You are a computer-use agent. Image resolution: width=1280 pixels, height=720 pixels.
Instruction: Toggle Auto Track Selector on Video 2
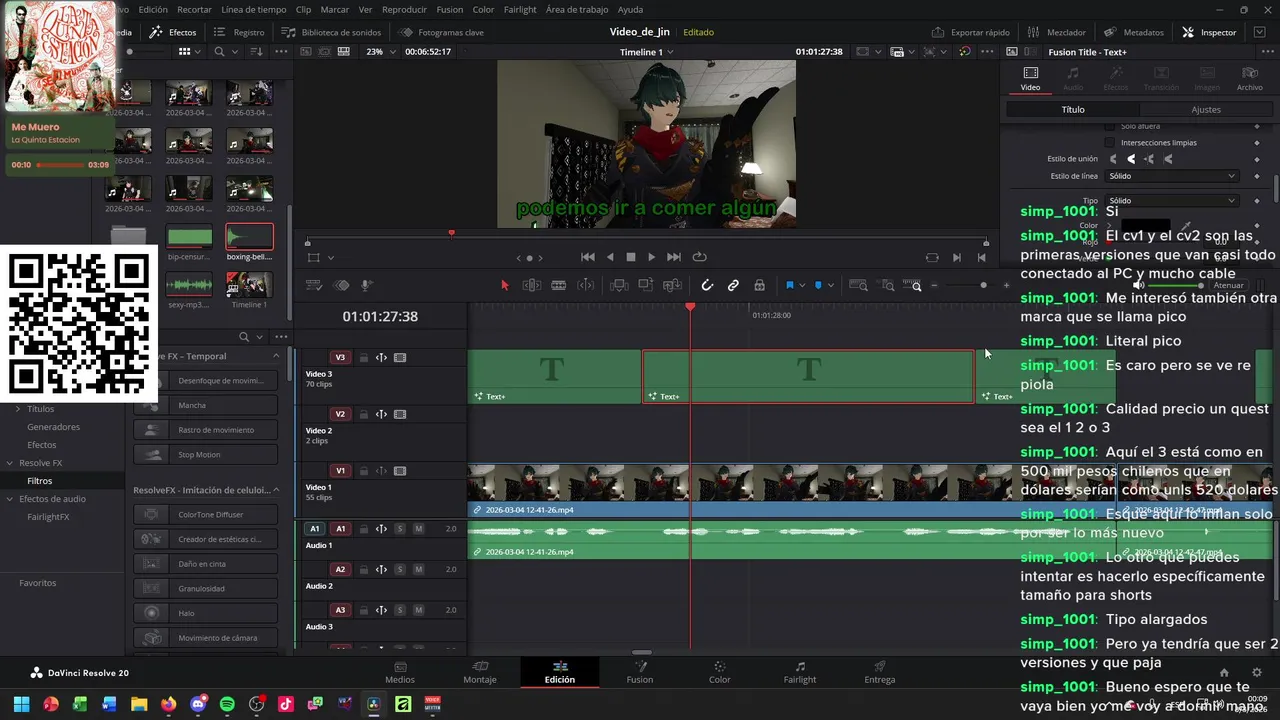(x=381, y=414)
